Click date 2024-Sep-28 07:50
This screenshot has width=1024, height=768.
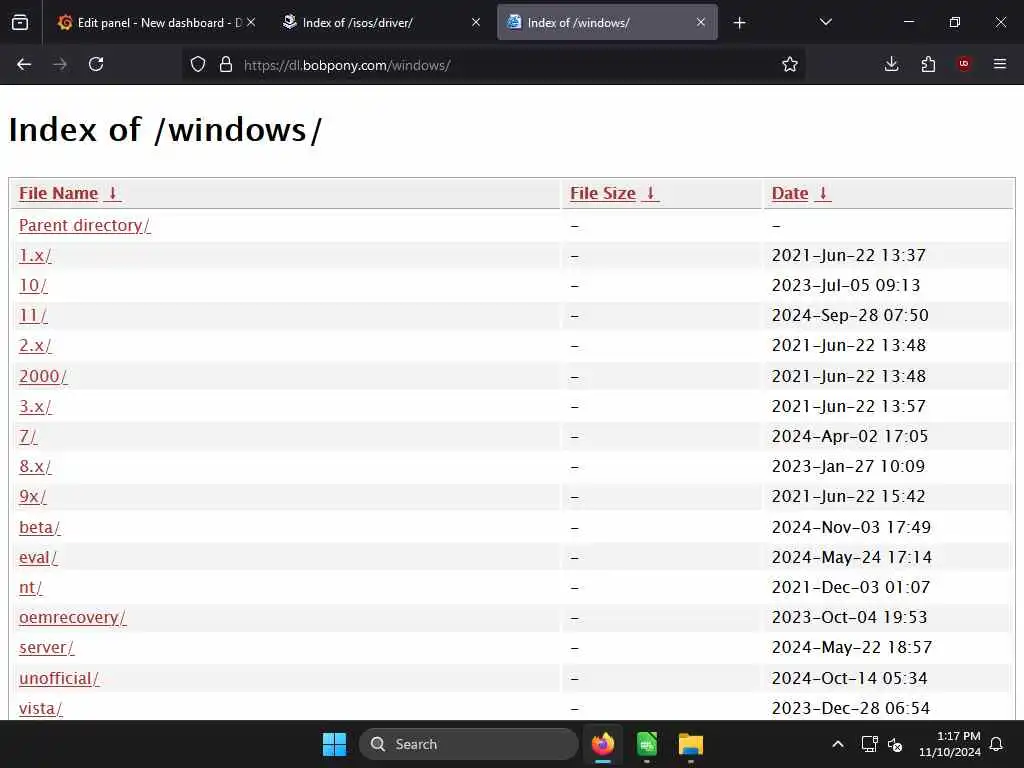850,315
